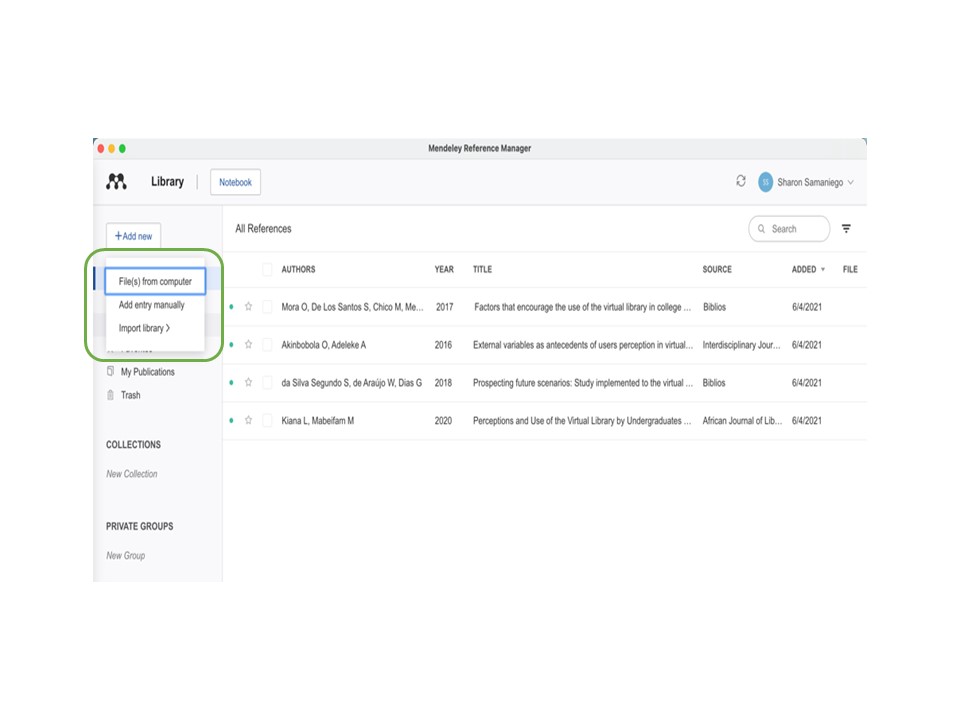This screenshot has height=720, width=960.
Task: Sort by AUTHORS column header
Action: 298,269
